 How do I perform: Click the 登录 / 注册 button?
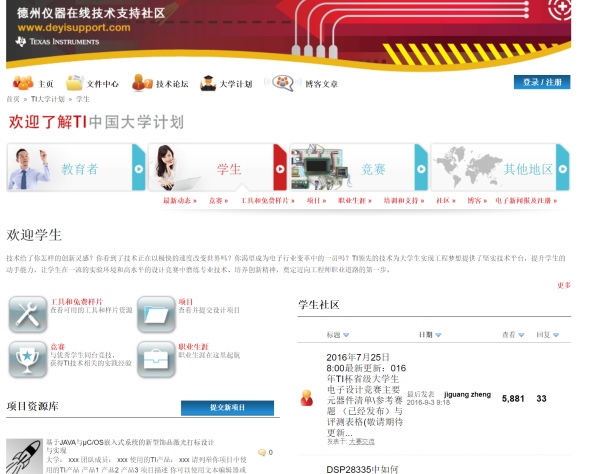point(542,82)
